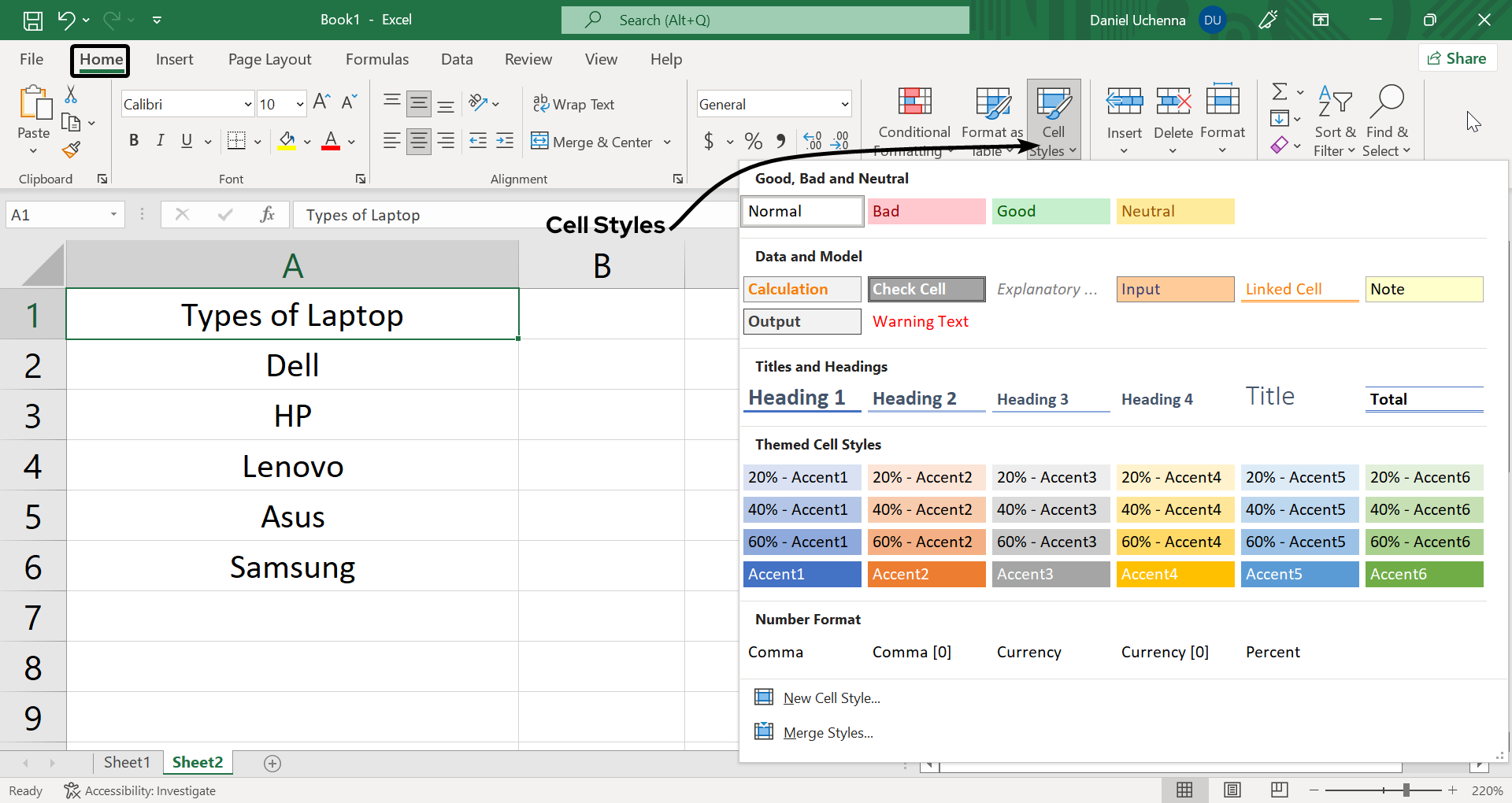Viewport: 1512px width, 803px height.
Task: Toggle Wrap Text on
Action: 573,104
